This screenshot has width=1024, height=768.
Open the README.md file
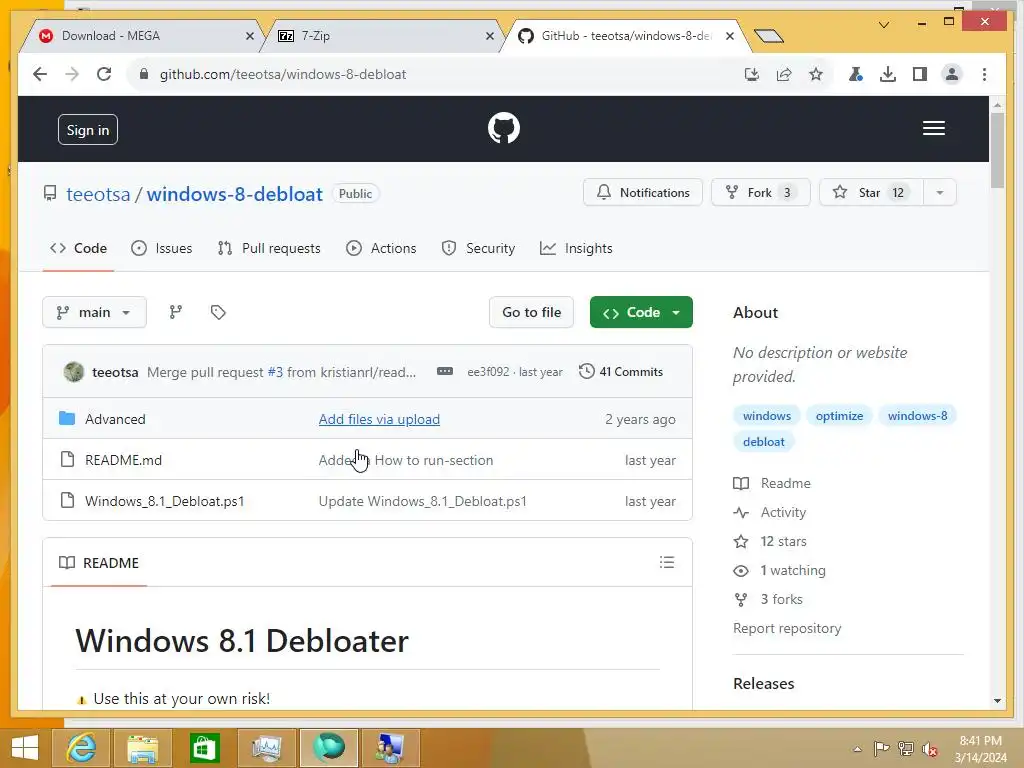(x=123, y=460)
